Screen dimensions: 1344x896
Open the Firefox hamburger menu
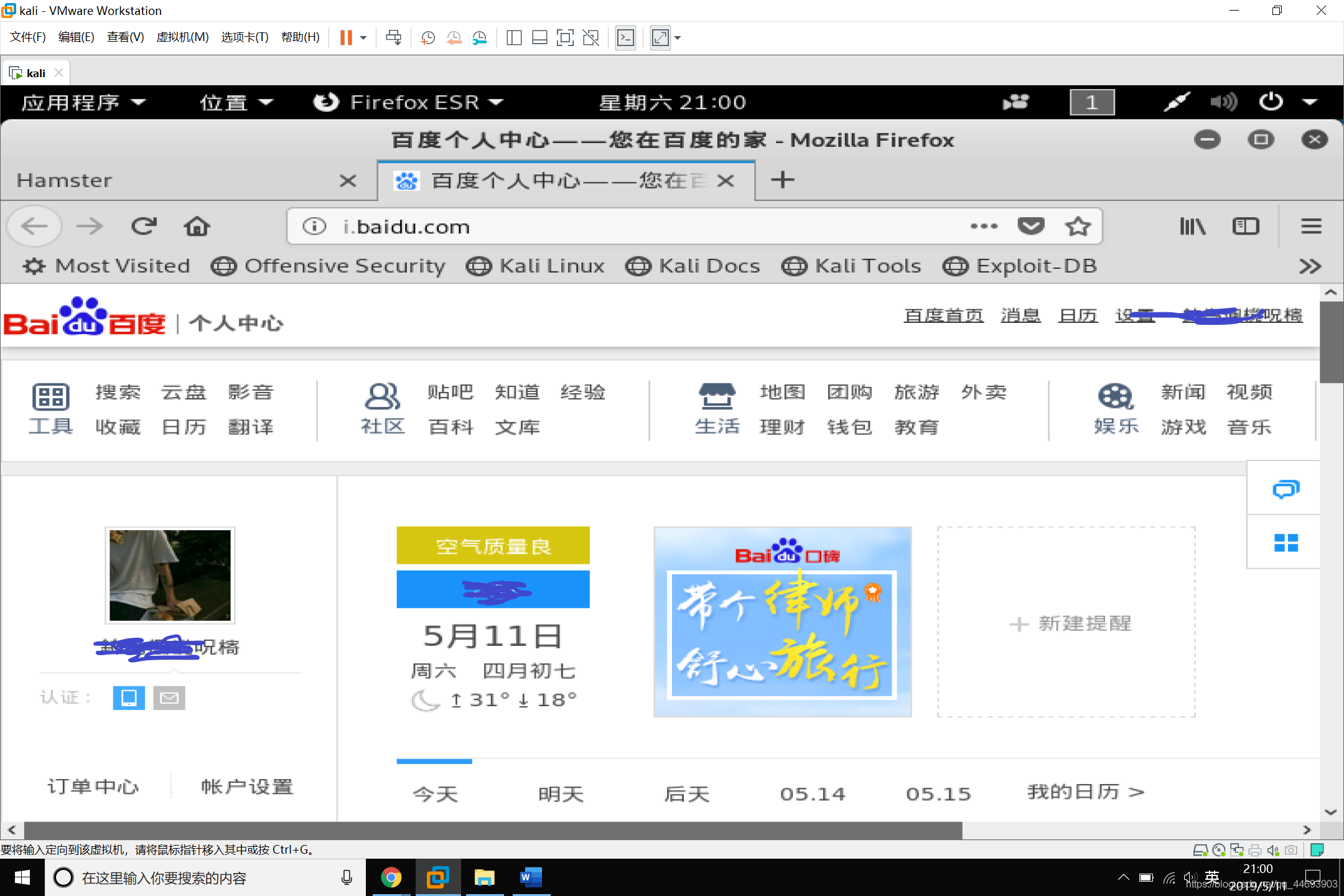coord(1311,226)
